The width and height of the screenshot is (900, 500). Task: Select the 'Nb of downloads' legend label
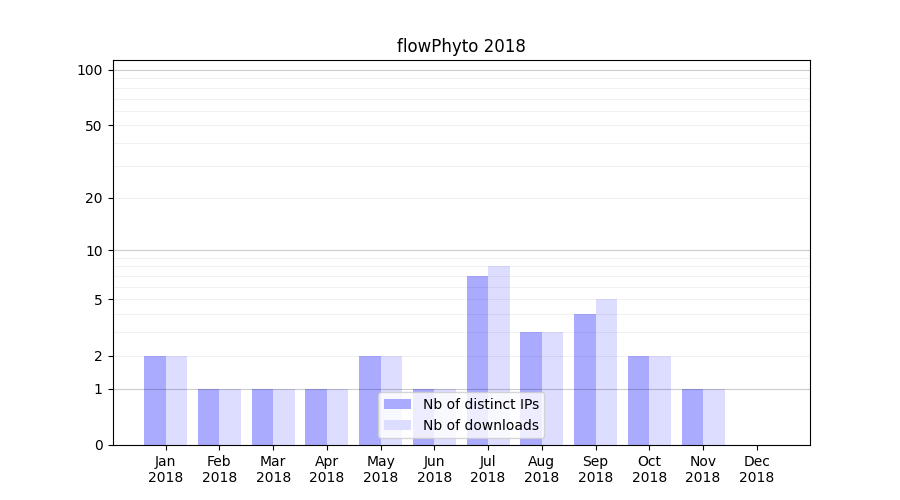(480, 425)
